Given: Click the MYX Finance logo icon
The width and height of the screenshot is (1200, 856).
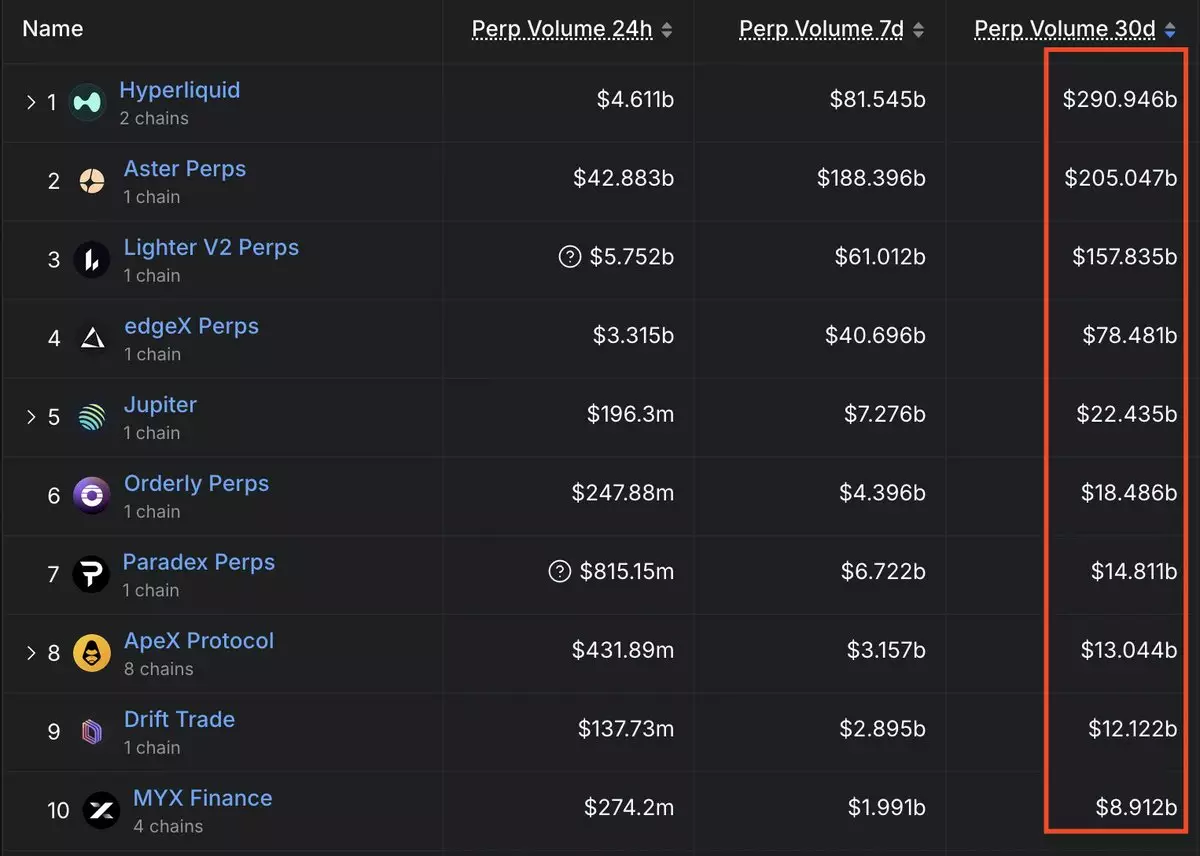Looking at the screenshot, I should click(101, 810).
